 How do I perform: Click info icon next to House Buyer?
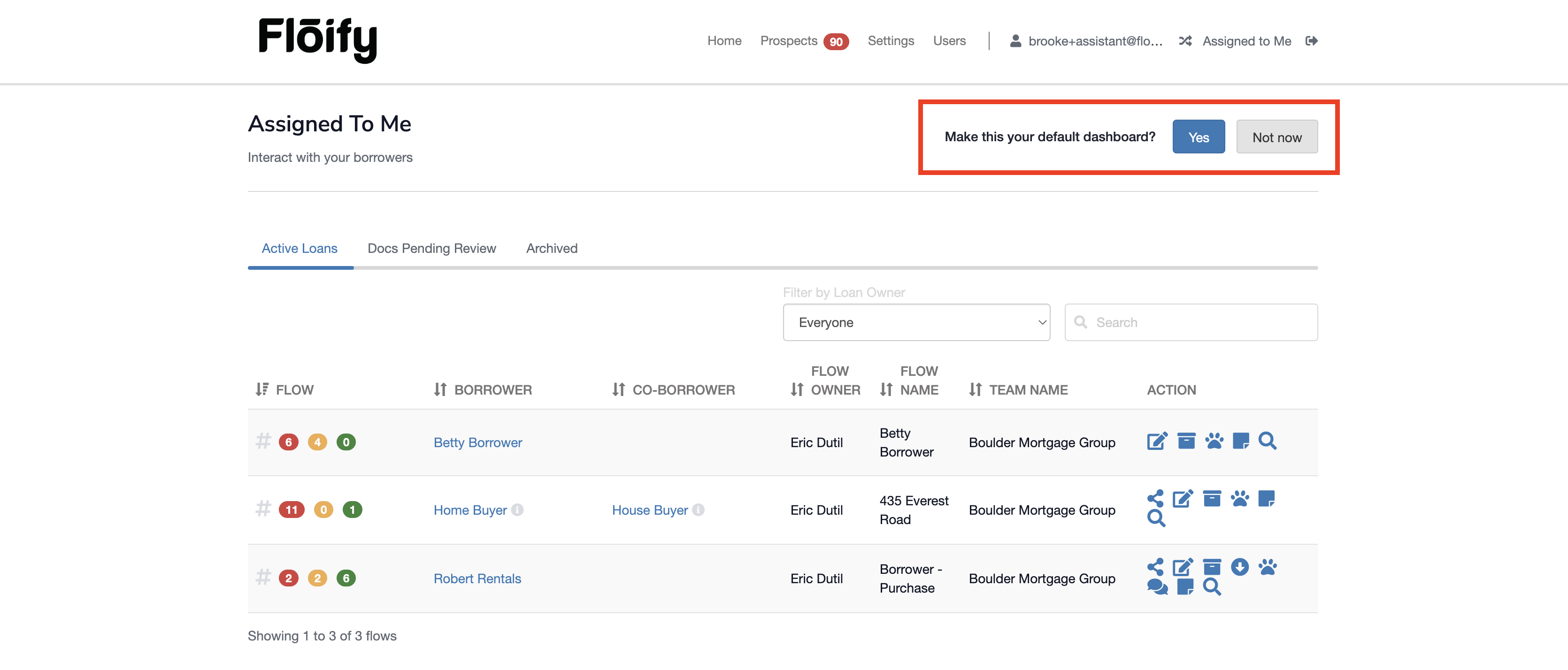(699, 510)
